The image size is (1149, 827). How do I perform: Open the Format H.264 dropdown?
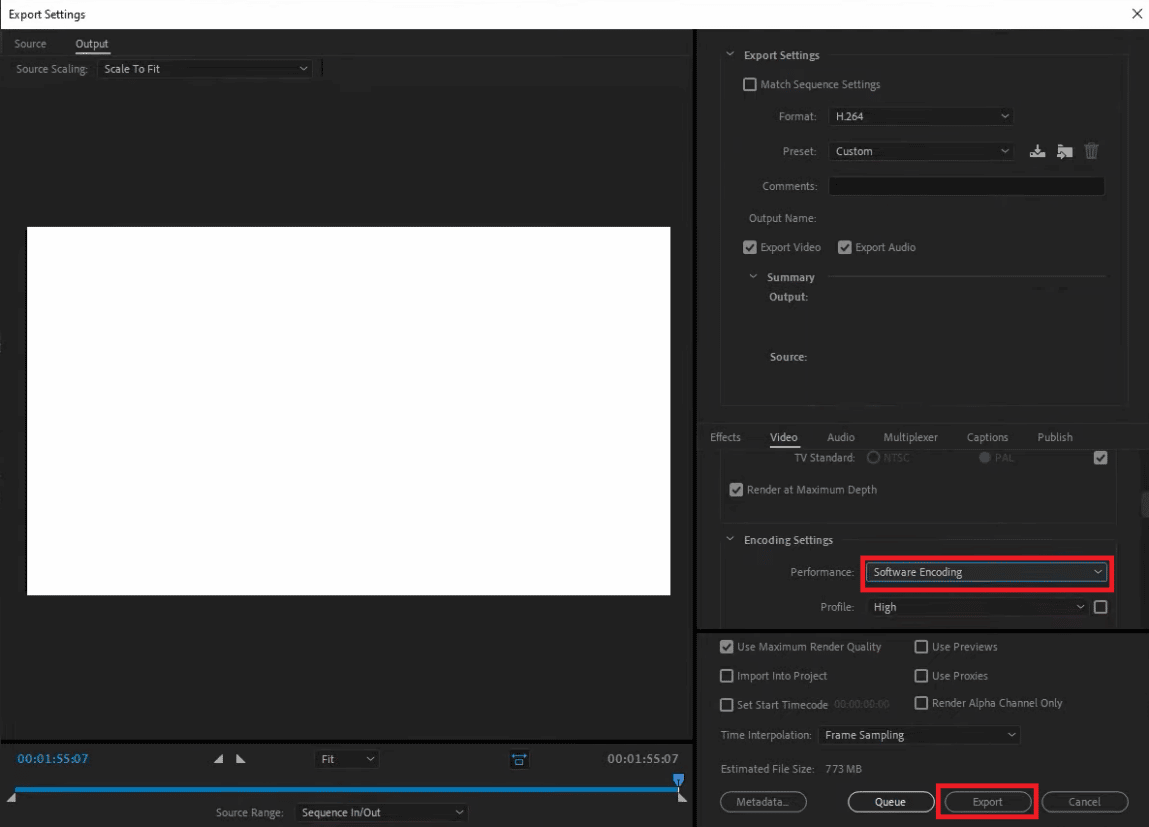pos(921,116)
